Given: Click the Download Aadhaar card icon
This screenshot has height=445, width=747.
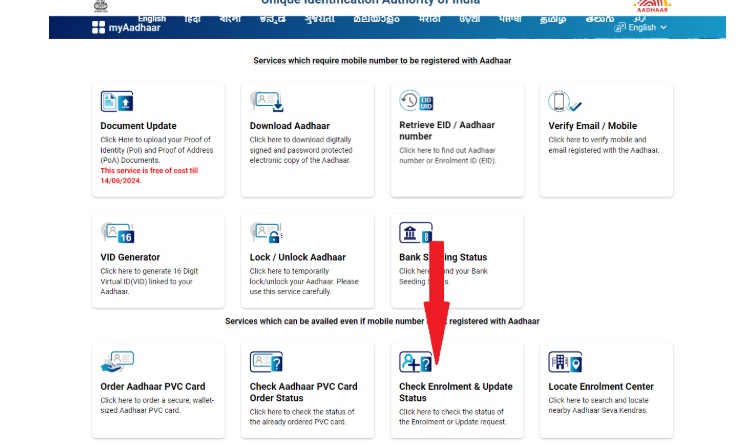Looking at the screenshot, I should click(267, 101).
